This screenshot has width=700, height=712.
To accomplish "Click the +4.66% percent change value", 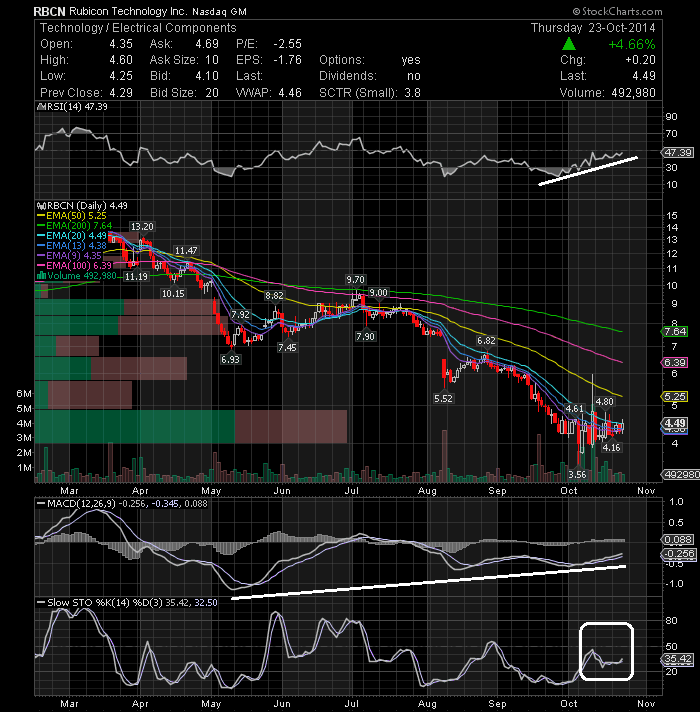I will [632, 44].
